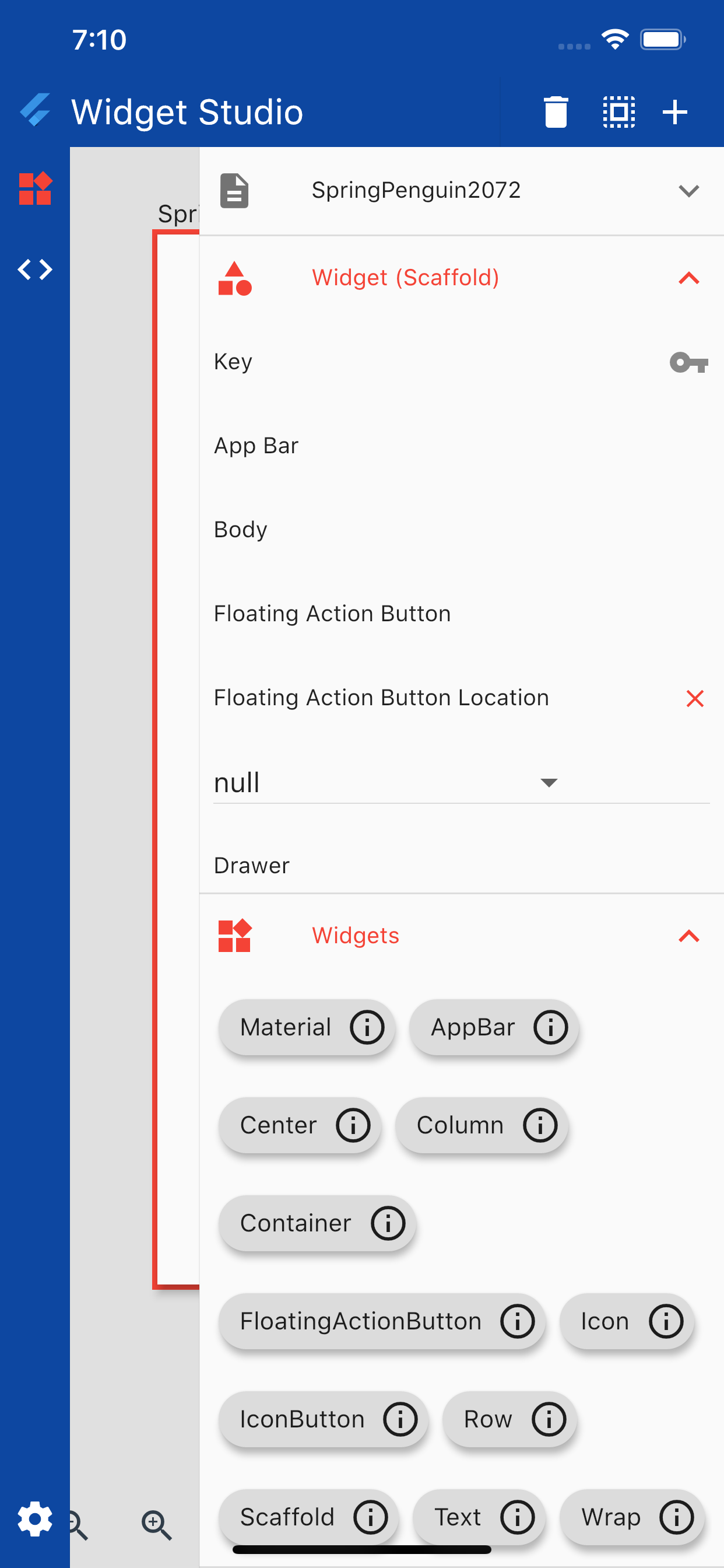
Task: Click the select-all dashed square icon
Action: (618, 113)
